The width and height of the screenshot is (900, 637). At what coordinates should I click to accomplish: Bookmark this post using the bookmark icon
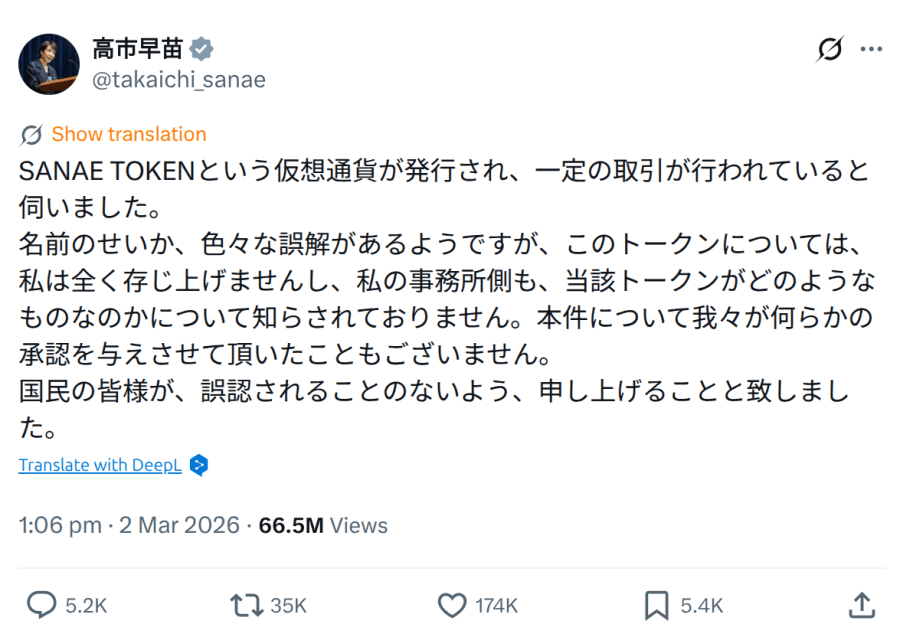click(656, 605)
